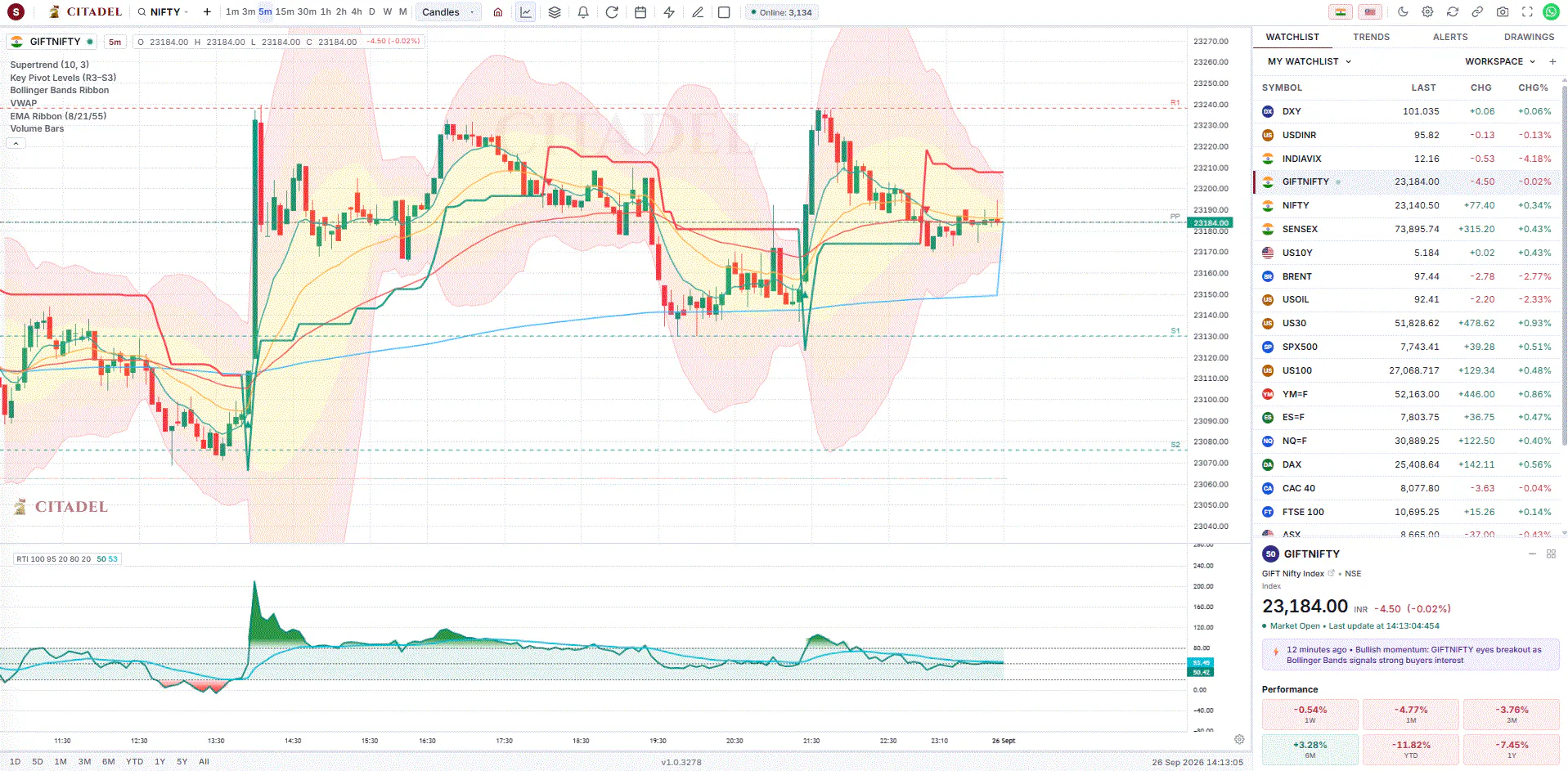Select the YTD range button
1568x771 pixels.
134,762
